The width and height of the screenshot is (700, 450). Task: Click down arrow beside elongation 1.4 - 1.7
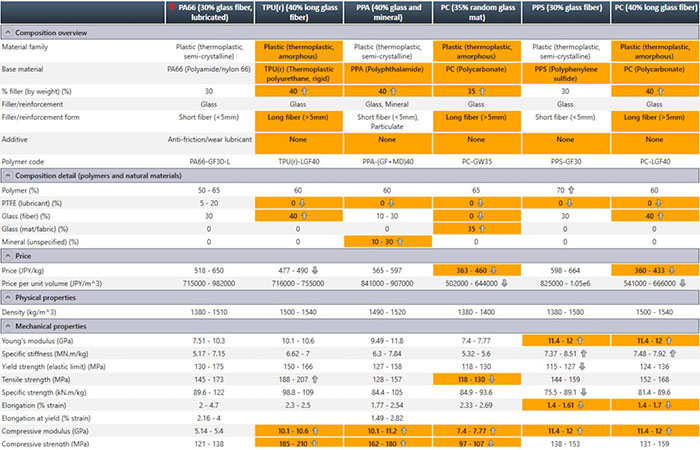point(668,405)
